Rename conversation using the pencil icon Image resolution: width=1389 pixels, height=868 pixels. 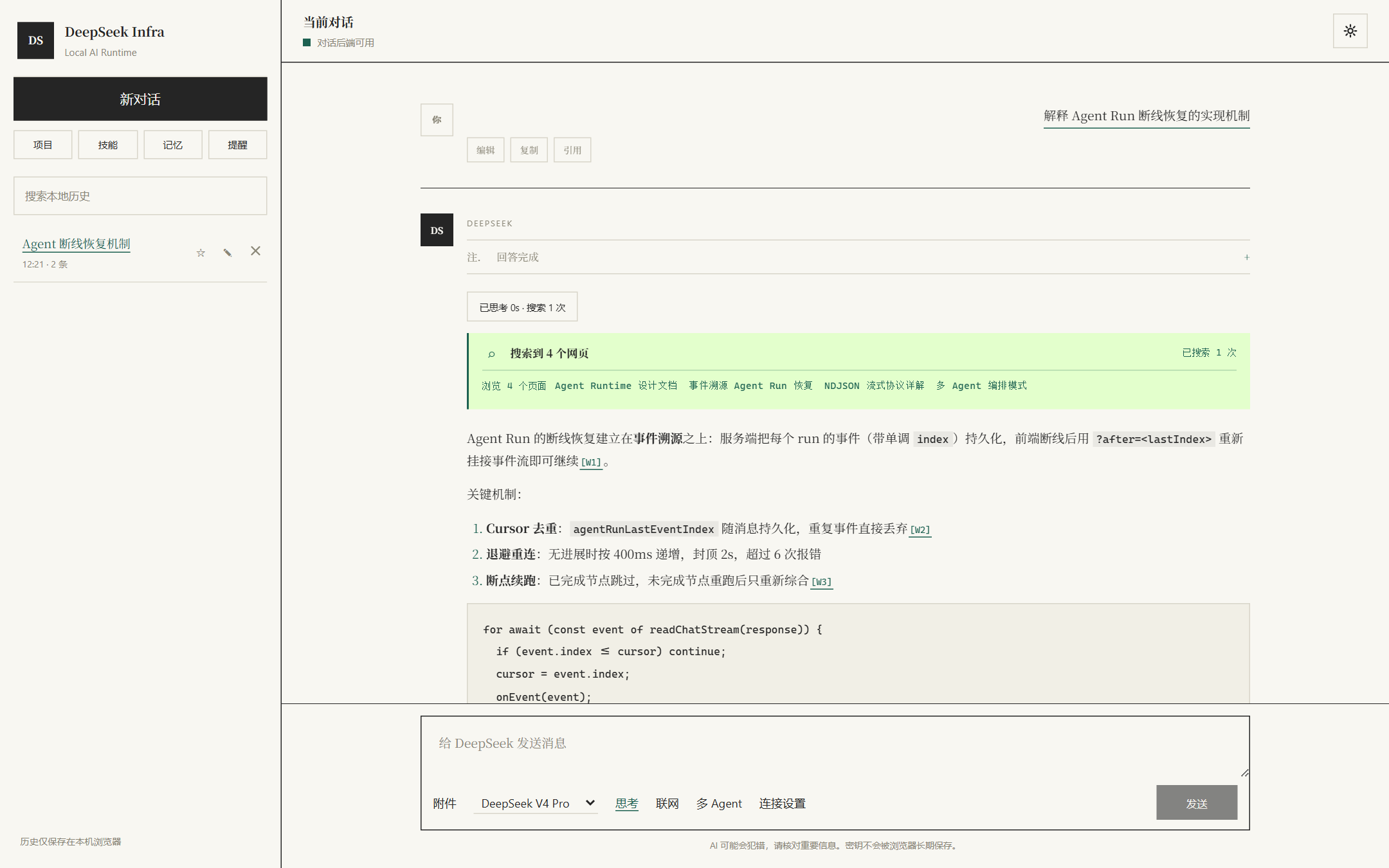pos(228,253)
